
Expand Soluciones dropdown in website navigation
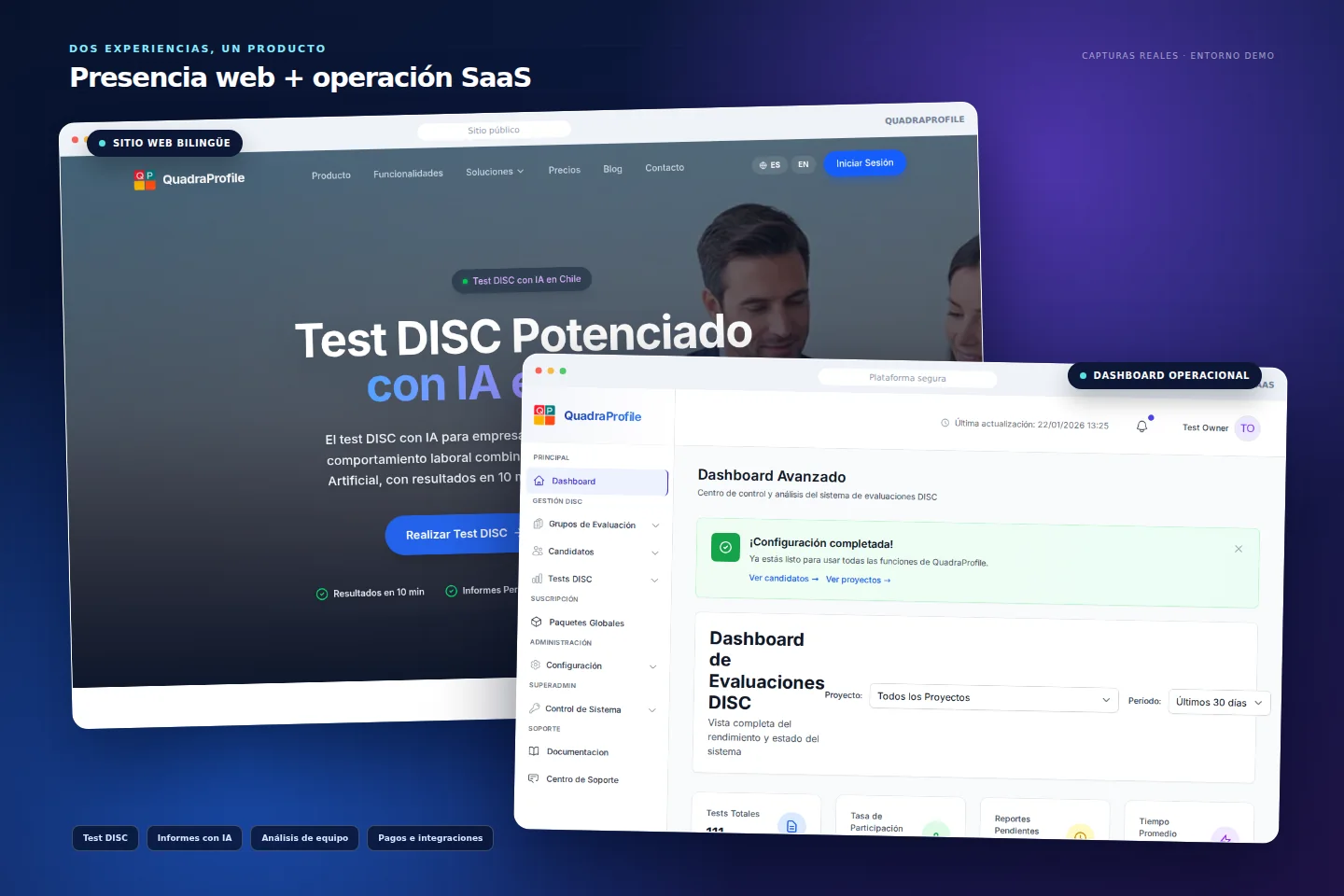[x=495, y=172]
